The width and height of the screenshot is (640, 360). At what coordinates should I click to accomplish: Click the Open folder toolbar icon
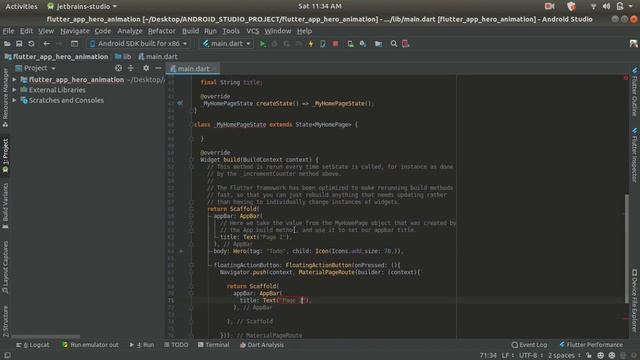(7, 44)
